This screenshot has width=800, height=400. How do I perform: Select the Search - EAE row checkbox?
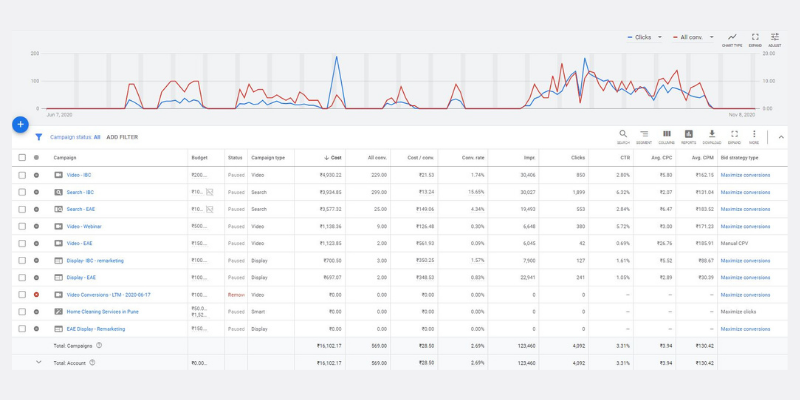(x=22, y=209)
